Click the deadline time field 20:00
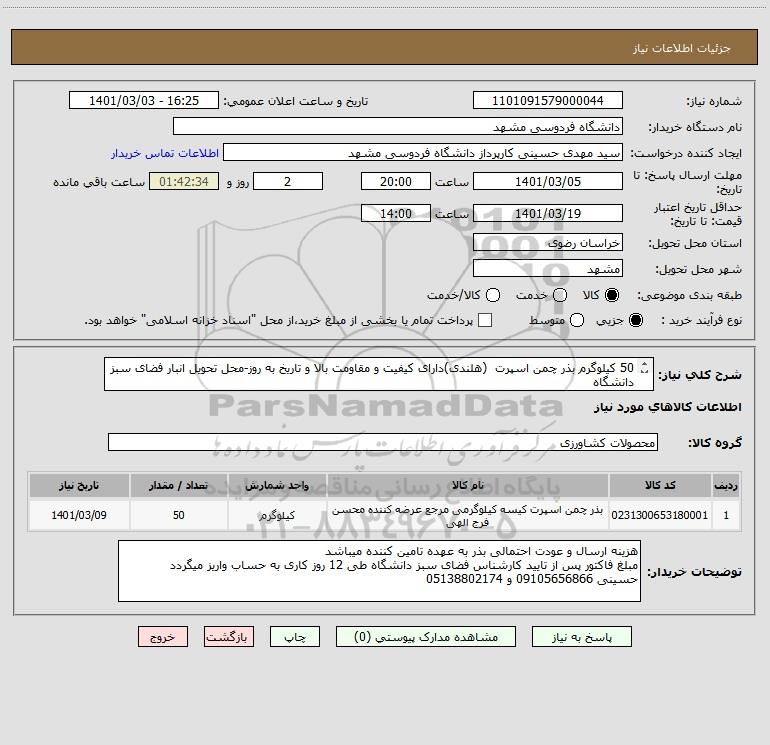 (396, 181)
